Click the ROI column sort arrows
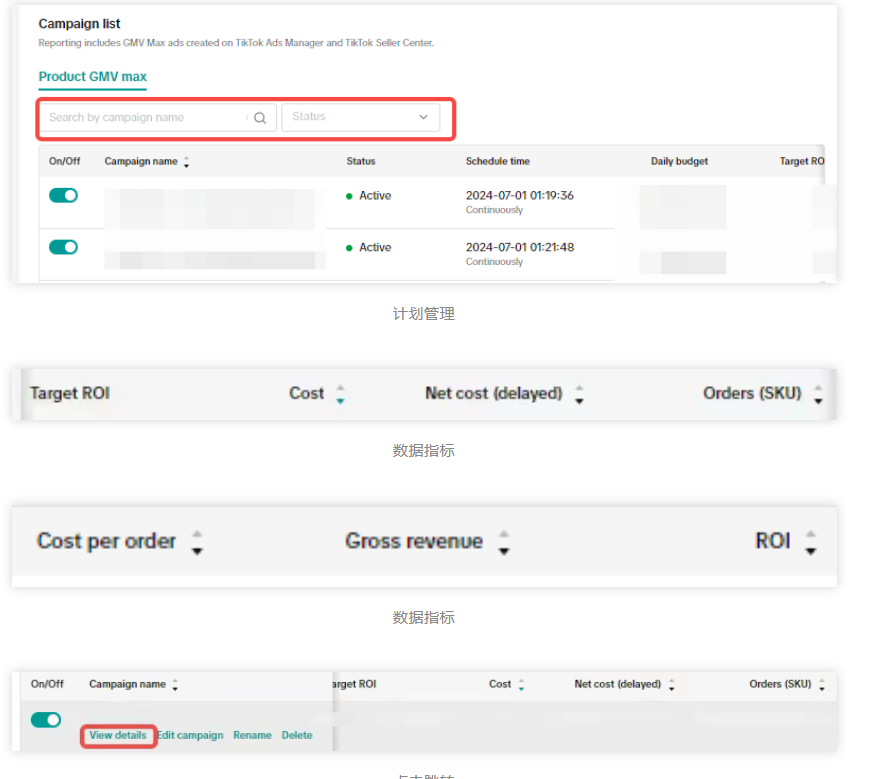The image size is (870, 779). (811, 542)
